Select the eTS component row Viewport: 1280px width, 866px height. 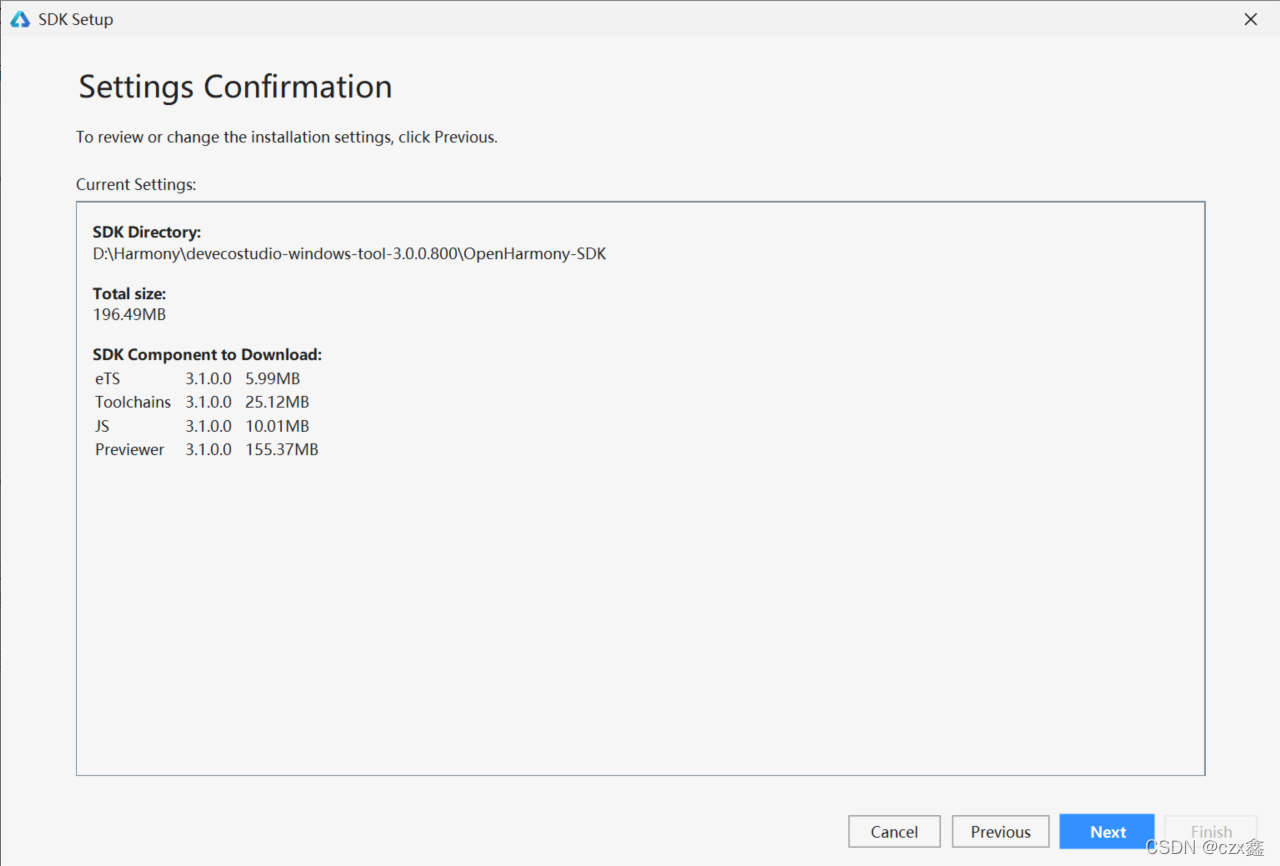coord(198,379)
